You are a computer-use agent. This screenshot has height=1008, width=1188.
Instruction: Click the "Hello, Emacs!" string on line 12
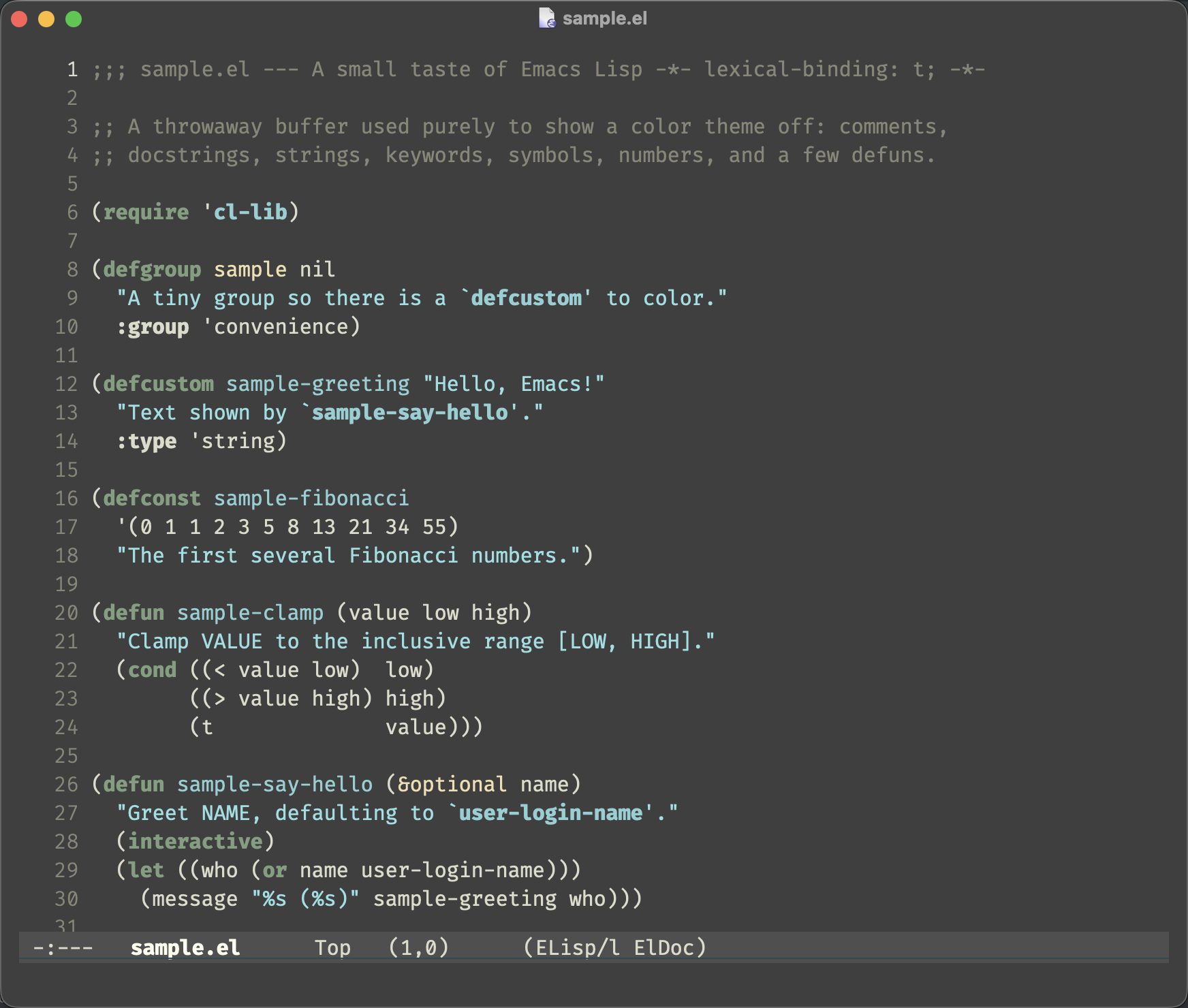point(514,383)
